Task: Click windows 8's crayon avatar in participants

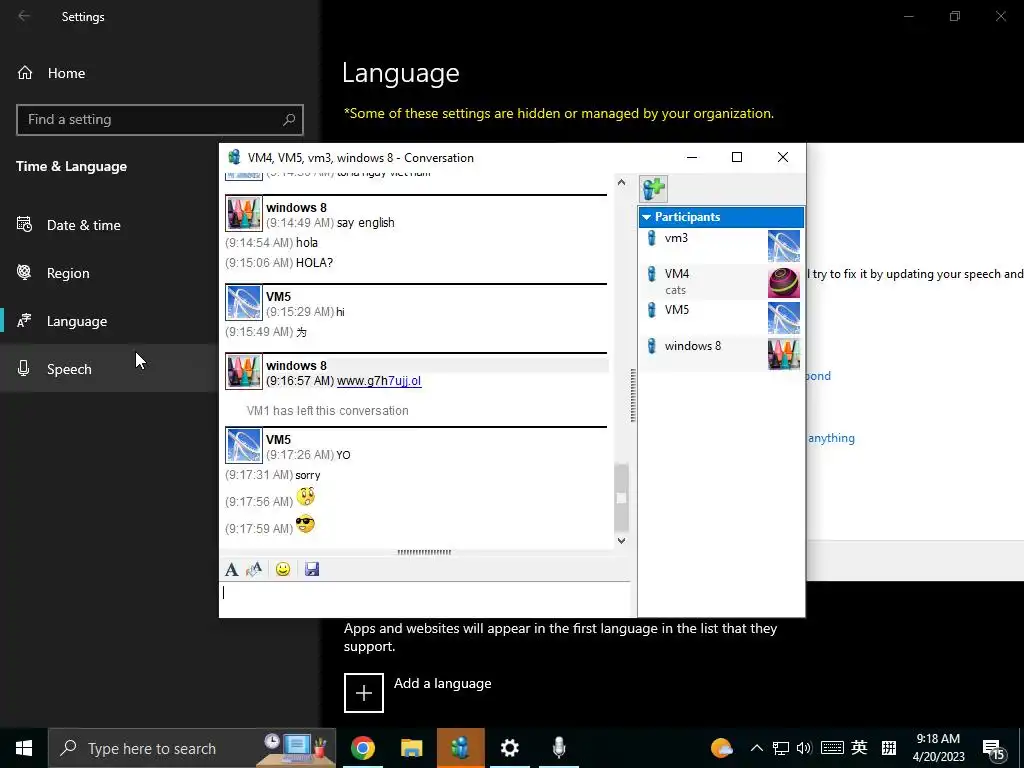Action: point(784,353)
